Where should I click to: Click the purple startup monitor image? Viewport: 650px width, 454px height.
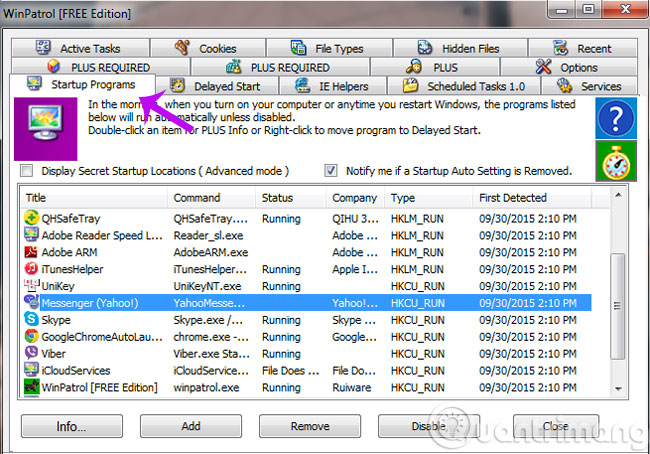tap(46, 129)
